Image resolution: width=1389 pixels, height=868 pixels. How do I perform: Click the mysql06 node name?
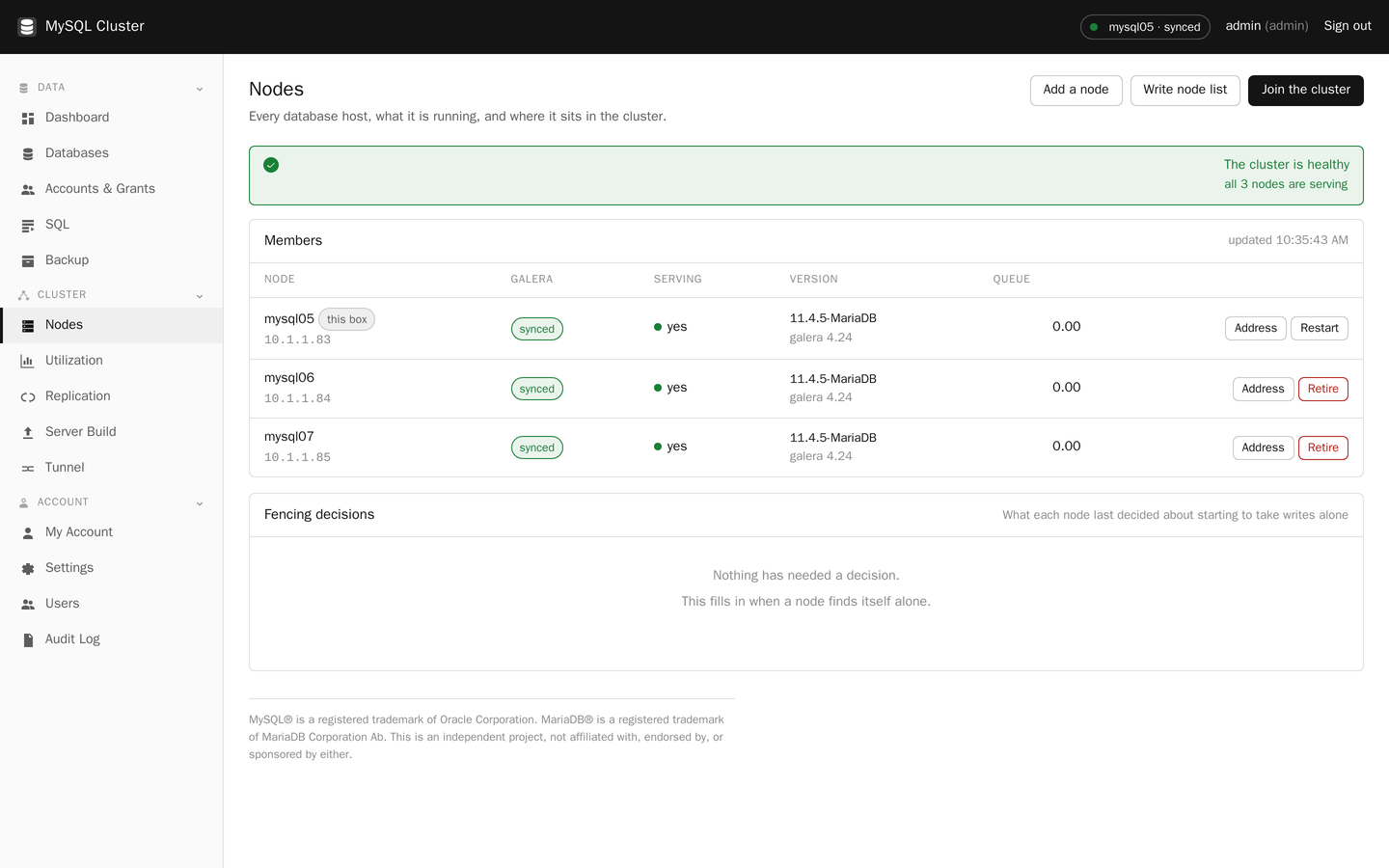pos(289,378)
